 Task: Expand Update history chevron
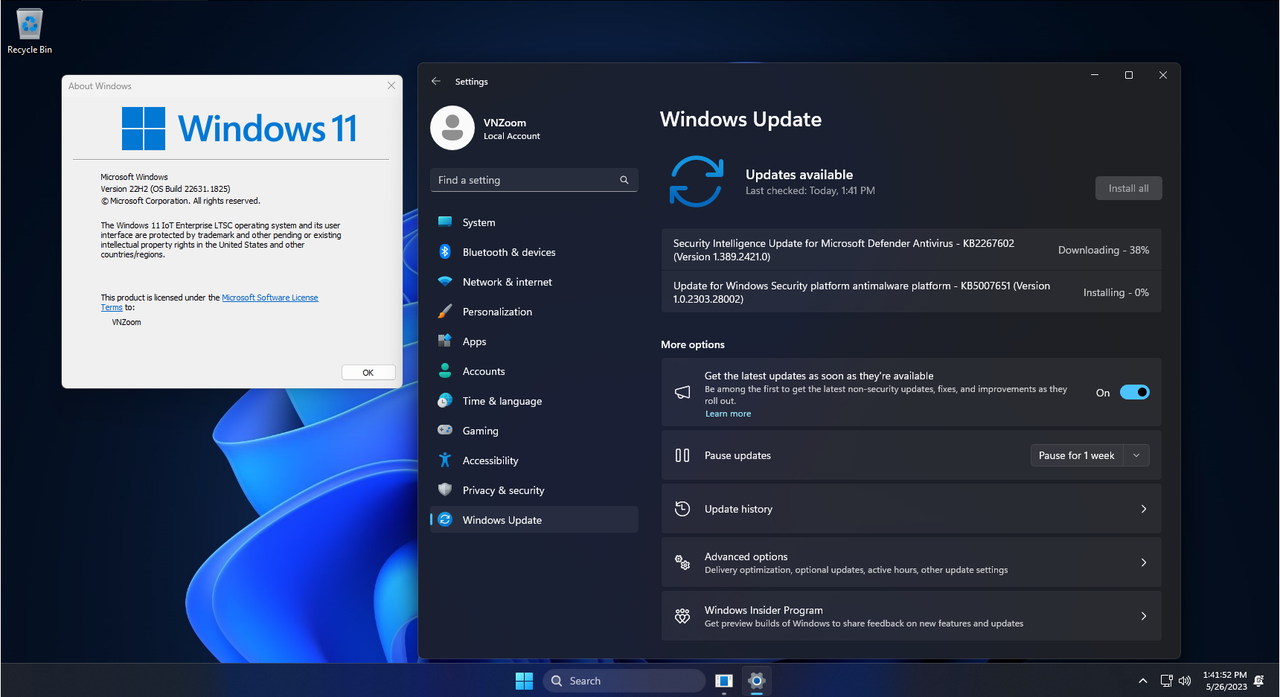pos(1143,509)
